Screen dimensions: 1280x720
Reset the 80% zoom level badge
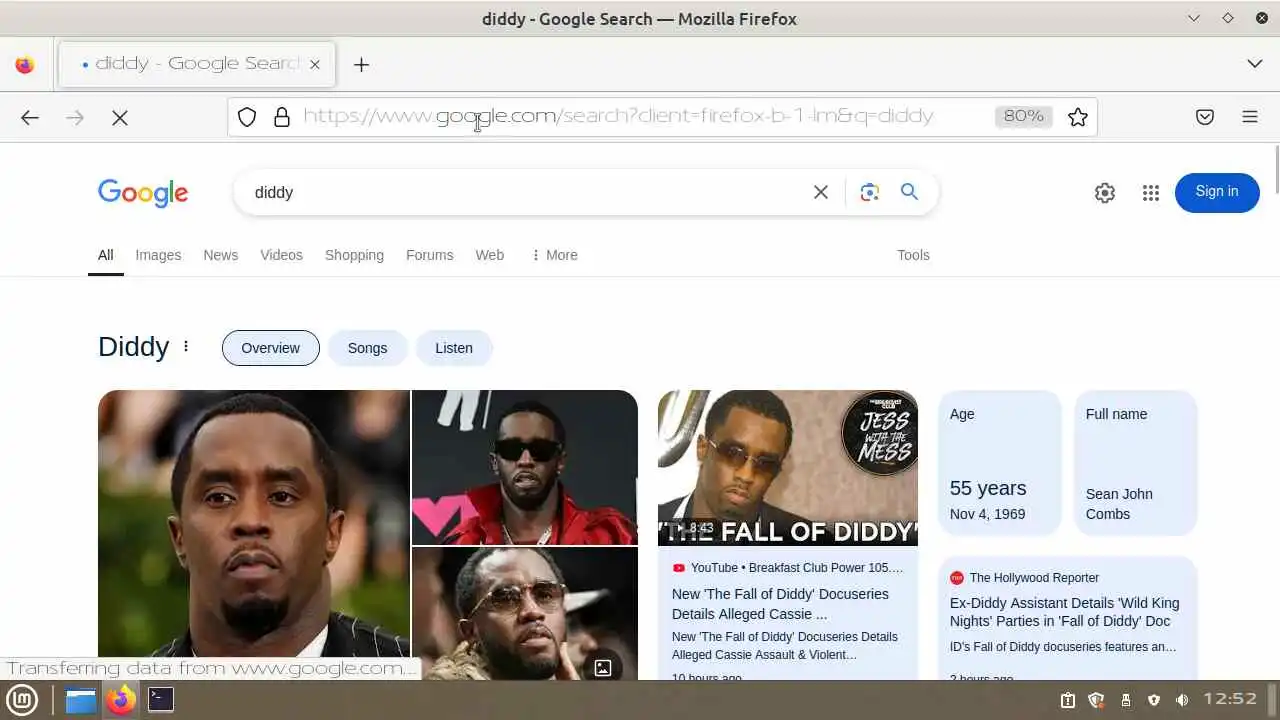(1024, 117)
